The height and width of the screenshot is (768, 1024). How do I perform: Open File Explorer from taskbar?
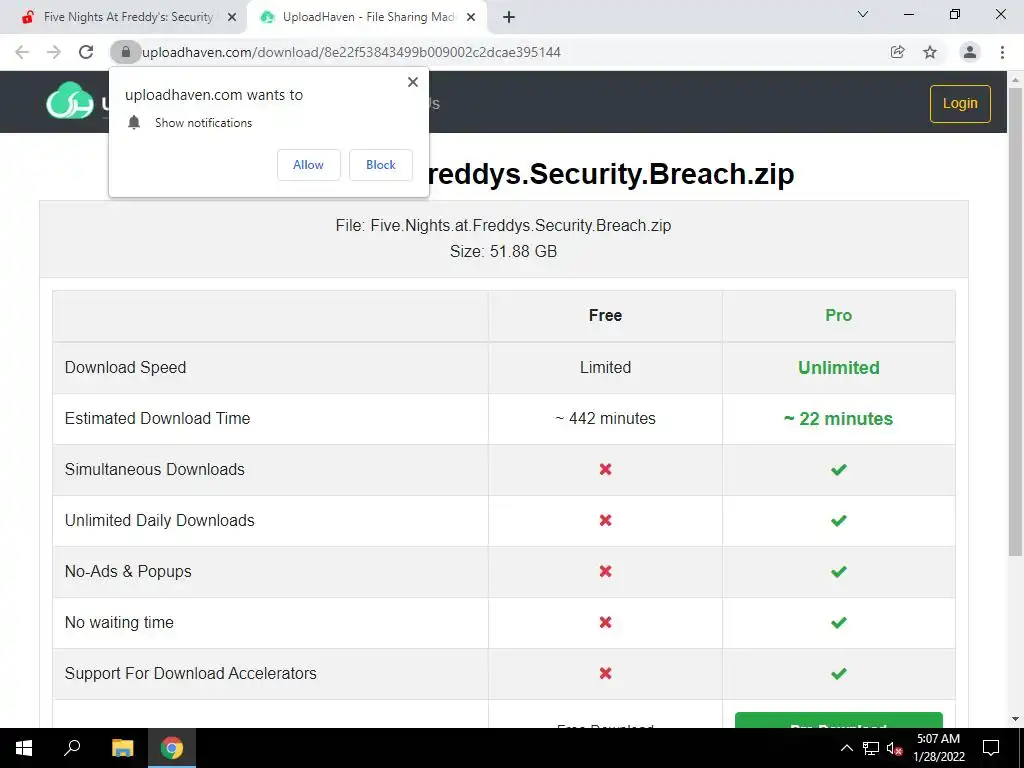[x=122, y=748]
